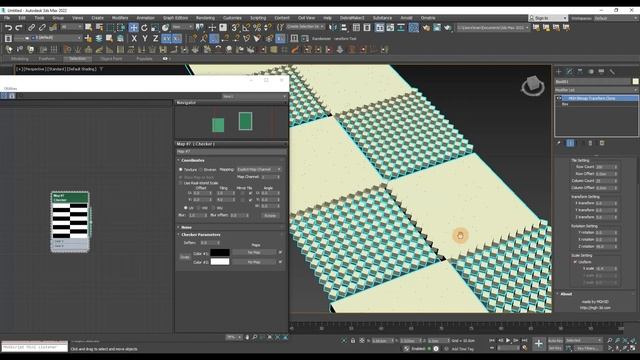Click the rectangular selection region icon
The height and width of the screenshot is (360, 640).
[x=110, y=28]
